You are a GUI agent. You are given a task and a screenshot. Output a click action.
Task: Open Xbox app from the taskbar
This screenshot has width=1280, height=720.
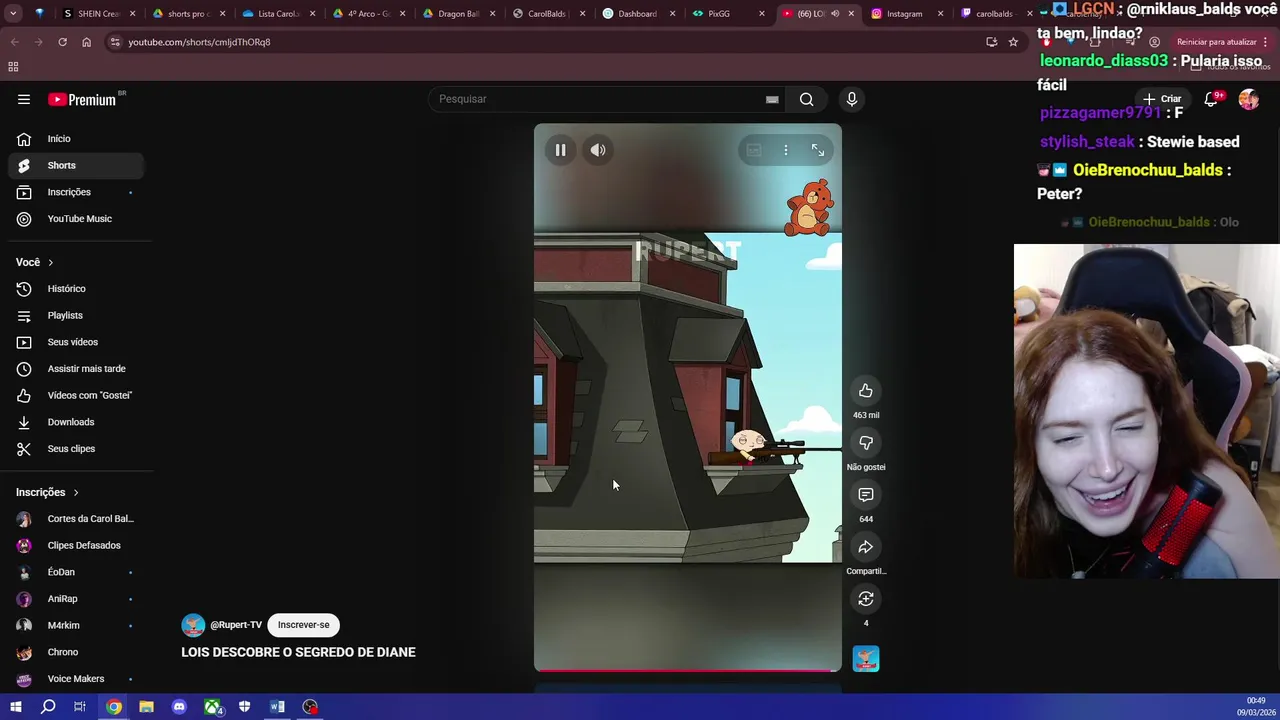[x=212, y=707]
